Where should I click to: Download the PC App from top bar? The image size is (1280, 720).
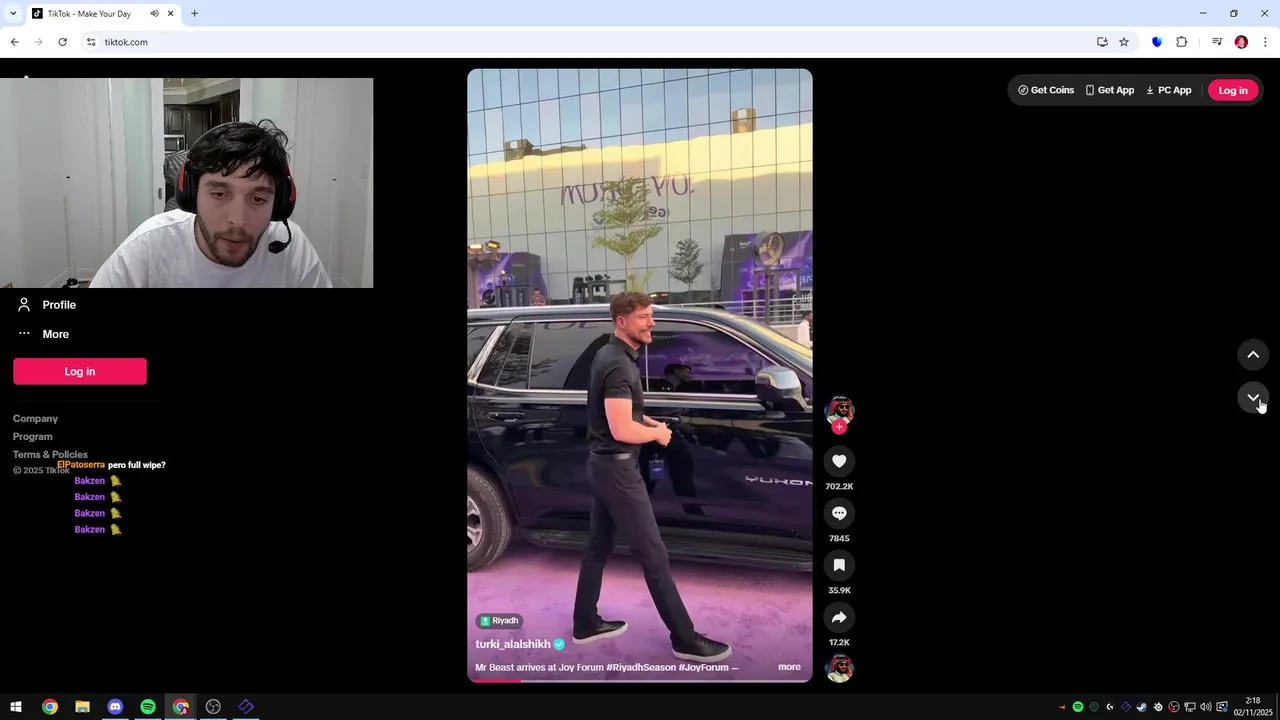tap(1168, 90)
